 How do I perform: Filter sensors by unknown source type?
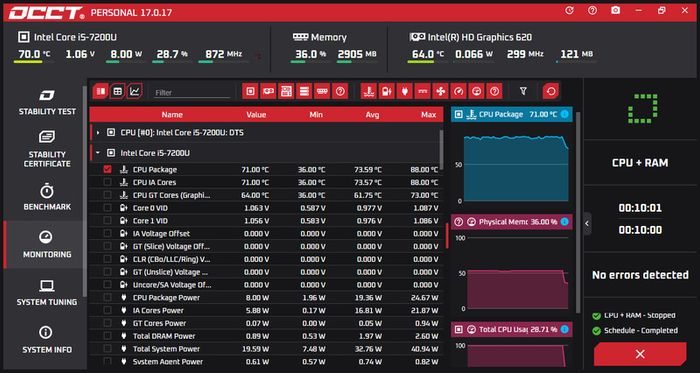(x=340, y=91)
